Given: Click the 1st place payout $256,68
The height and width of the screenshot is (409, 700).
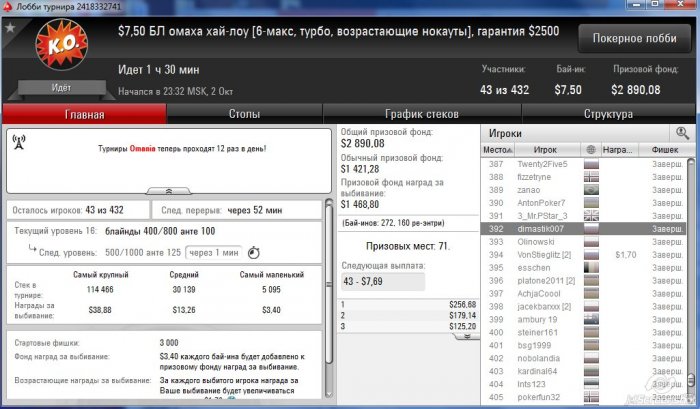Looking at the screenshot, I should [462, 305].
